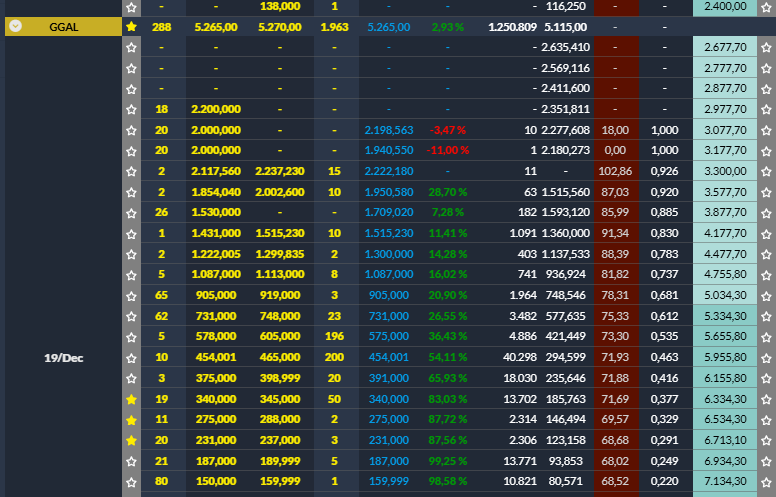Viewport: 776px width, 497px height.
Task: Click last price 1.950,580
Action: click(388, 192)
